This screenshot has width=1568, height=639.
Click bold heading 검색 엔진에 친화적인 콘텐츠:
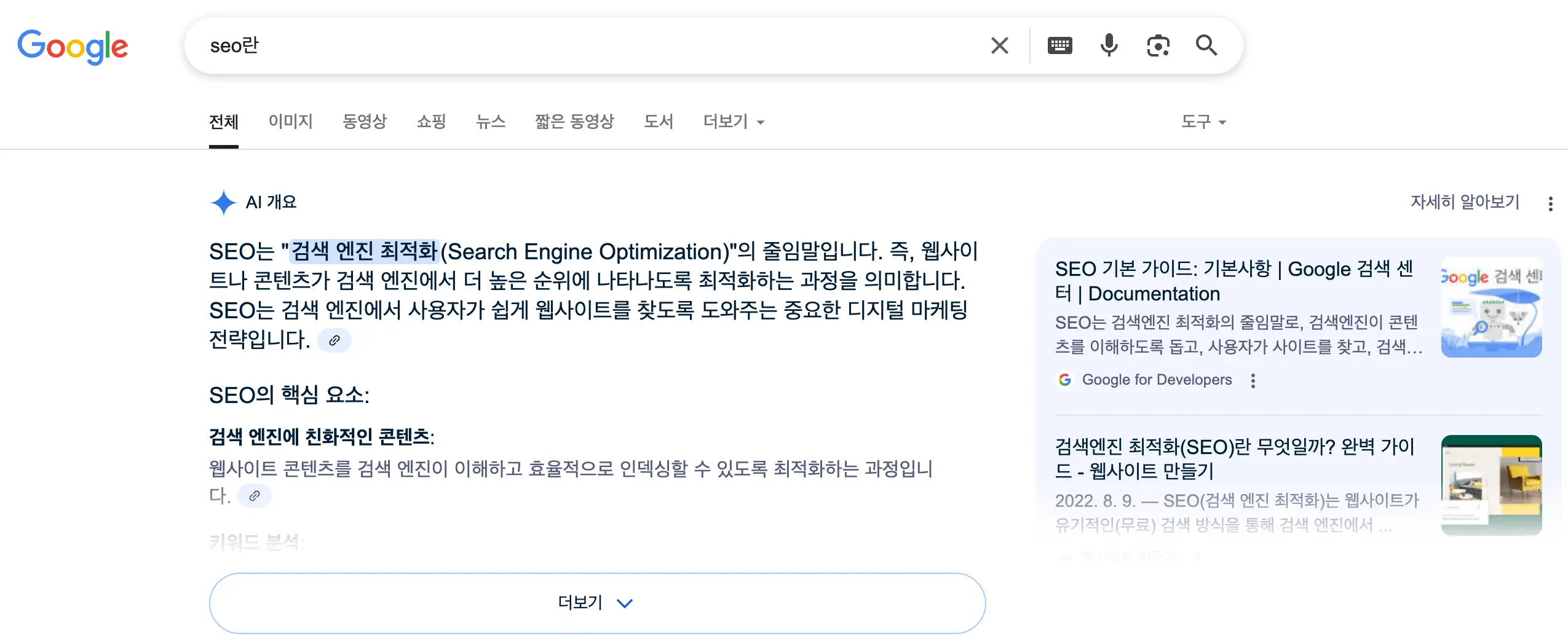[x=322, y=437]
